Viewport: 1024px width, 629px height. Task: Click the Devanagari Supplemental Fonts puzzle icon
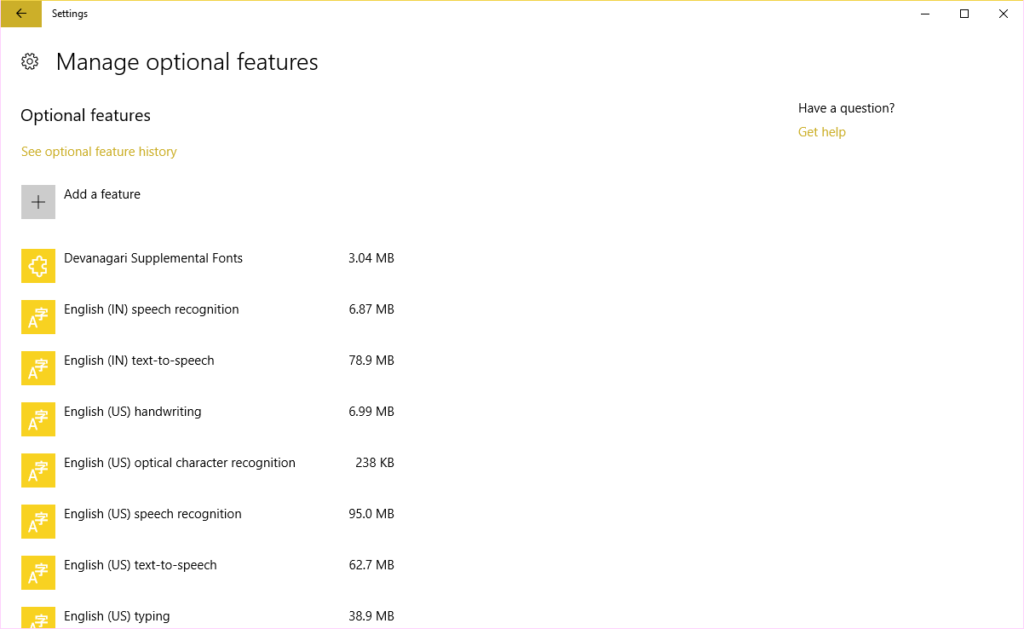click(x=38, y=266)
